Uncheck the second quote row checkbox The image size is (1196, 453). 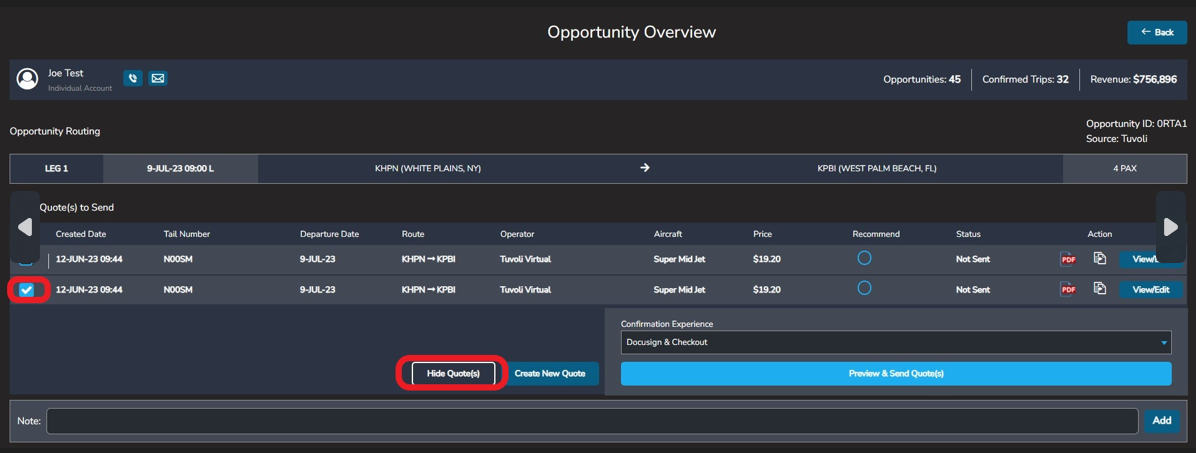27,290
